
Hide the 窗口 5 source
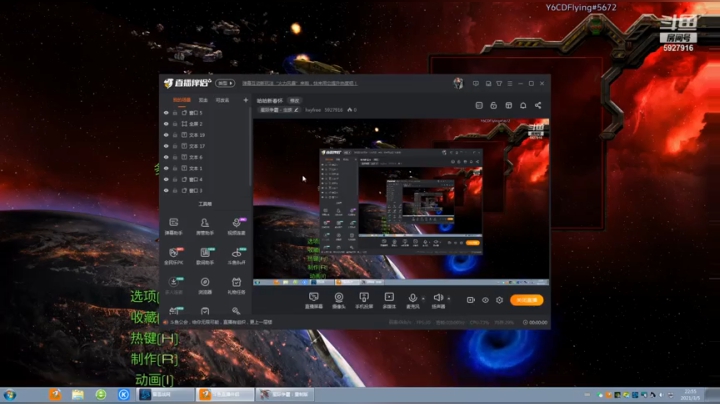166,112
